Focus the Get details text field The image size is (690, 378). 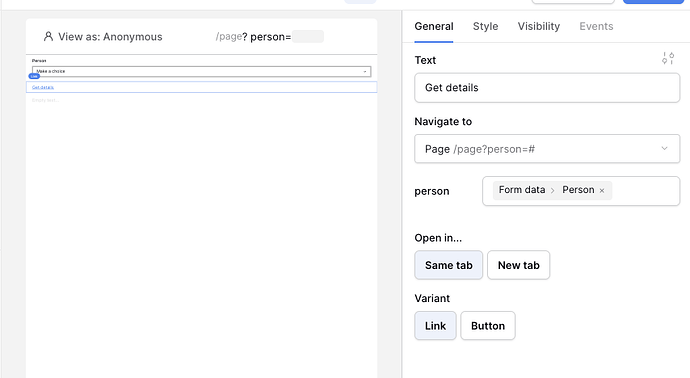[x=547, y=88]
